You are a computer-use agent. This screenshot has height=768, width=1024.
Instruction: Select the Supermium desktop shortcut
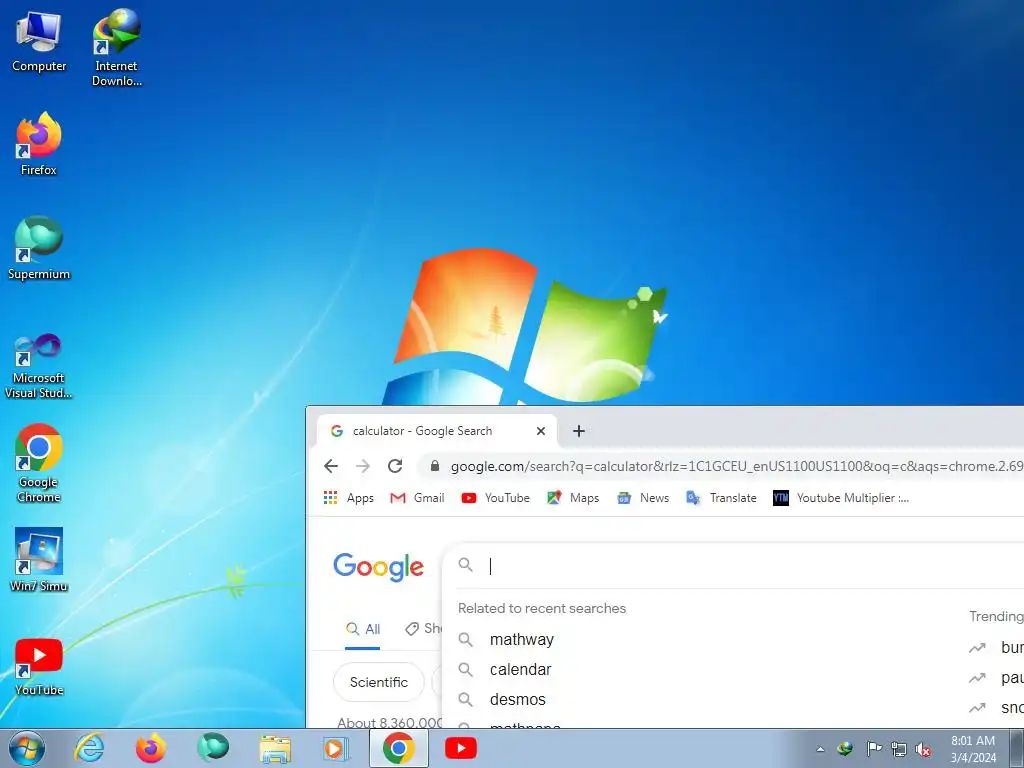tap(39, 248)
